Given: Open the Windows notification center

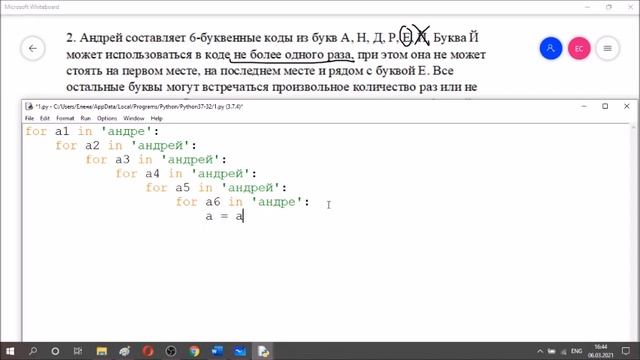Looking at the screenshot, I should pos(626,351).
